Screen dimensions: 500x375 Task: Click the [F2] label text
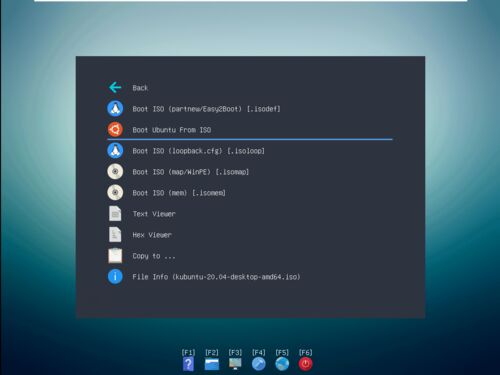(212, 352)
